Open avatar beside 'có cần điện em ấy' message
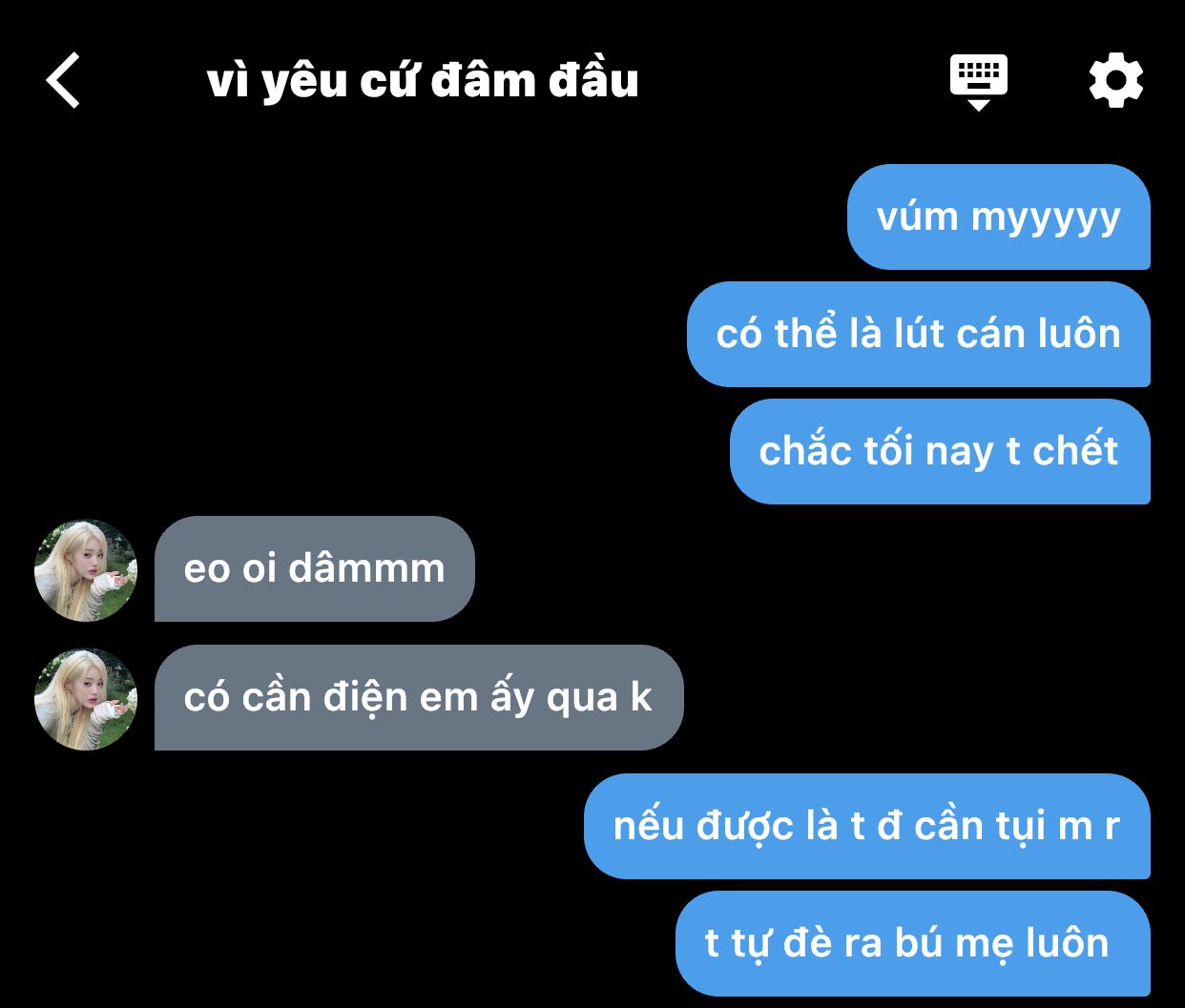This screenshot has height=1008, width=1185. pyautogui.click(x=86, y=699)
